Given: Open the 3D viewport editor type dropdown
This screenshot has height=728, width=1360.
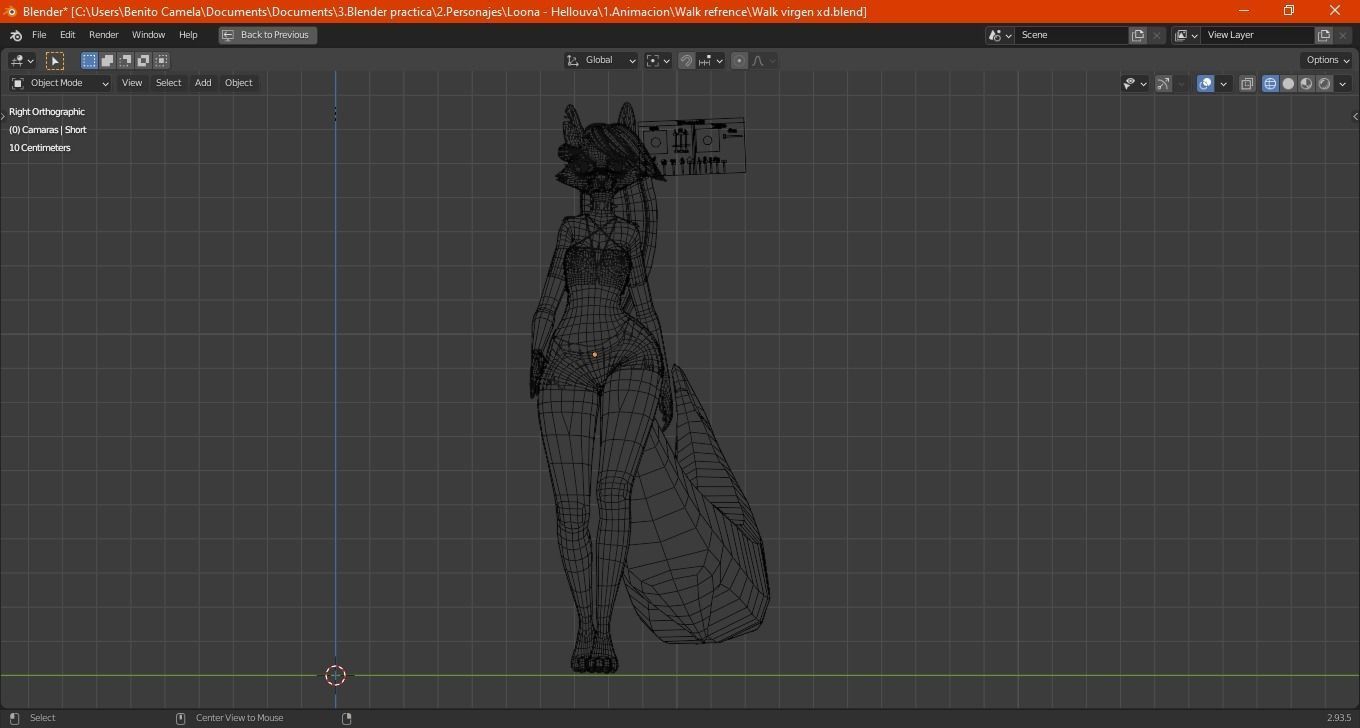Looking at the screenshot, I should click(x=22, y=61).
